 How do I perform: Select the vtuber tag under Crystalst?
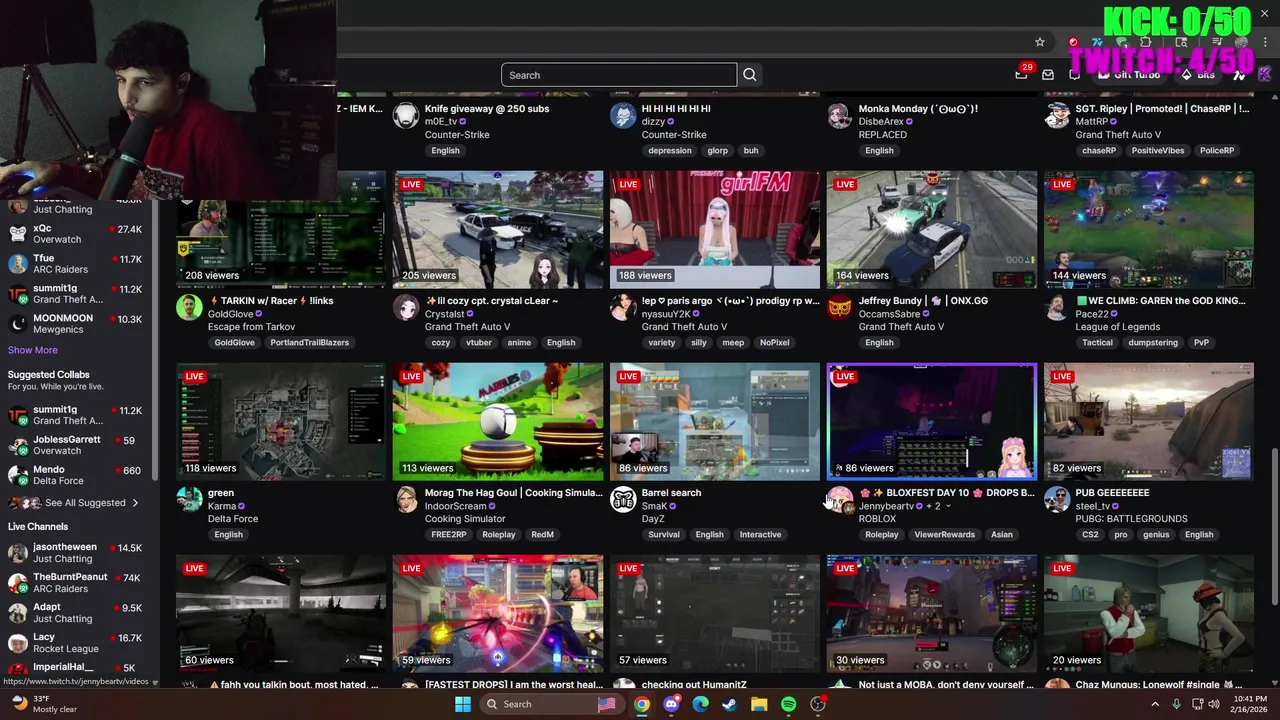point(479,342)
